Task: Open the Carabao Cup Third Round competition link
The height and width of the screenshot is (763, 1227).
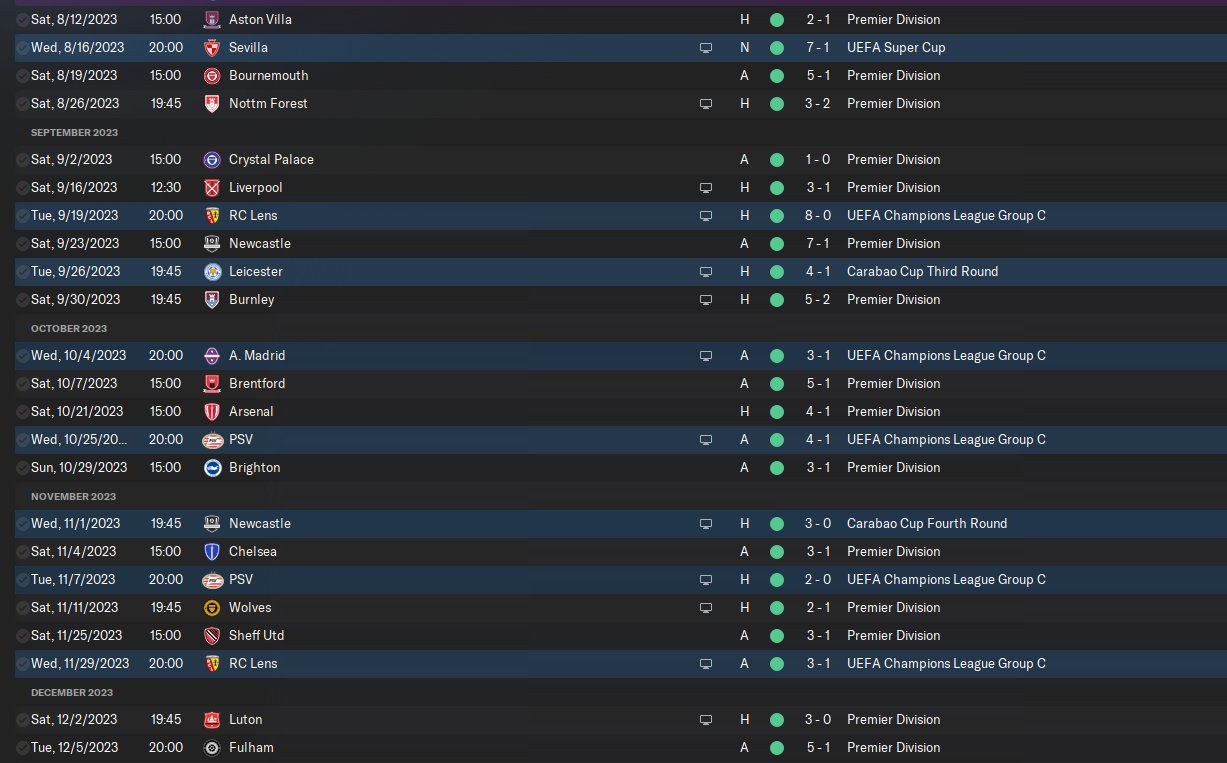Action: (922, 271)
